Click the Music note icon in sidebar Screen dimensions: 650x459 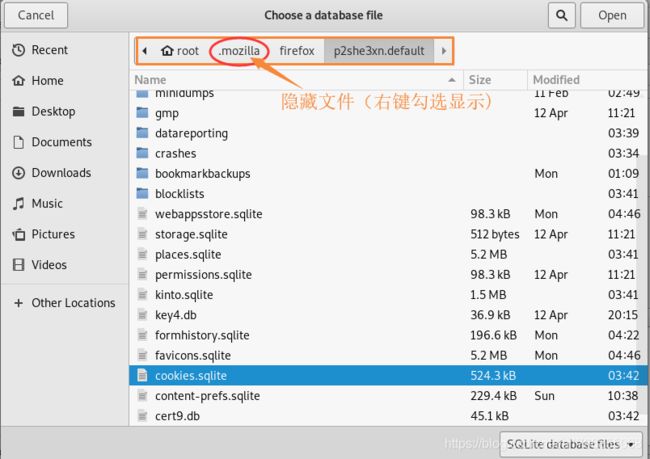click(18, 204)
